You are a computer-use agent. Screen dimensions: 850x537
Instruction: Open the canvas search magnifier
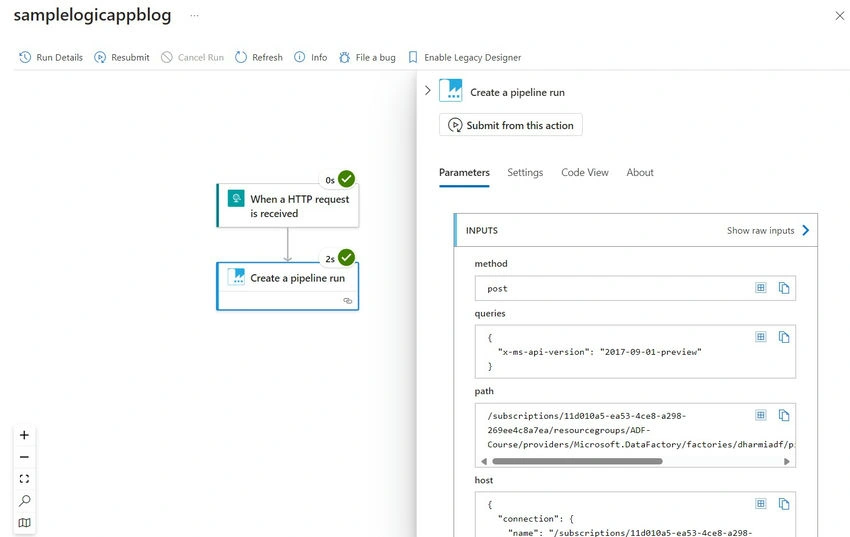coord(24,501)
